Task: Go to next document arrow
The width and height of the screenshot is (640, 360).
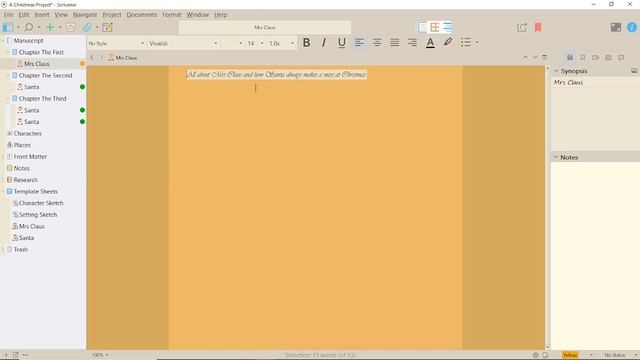Action: pos(535,58)
